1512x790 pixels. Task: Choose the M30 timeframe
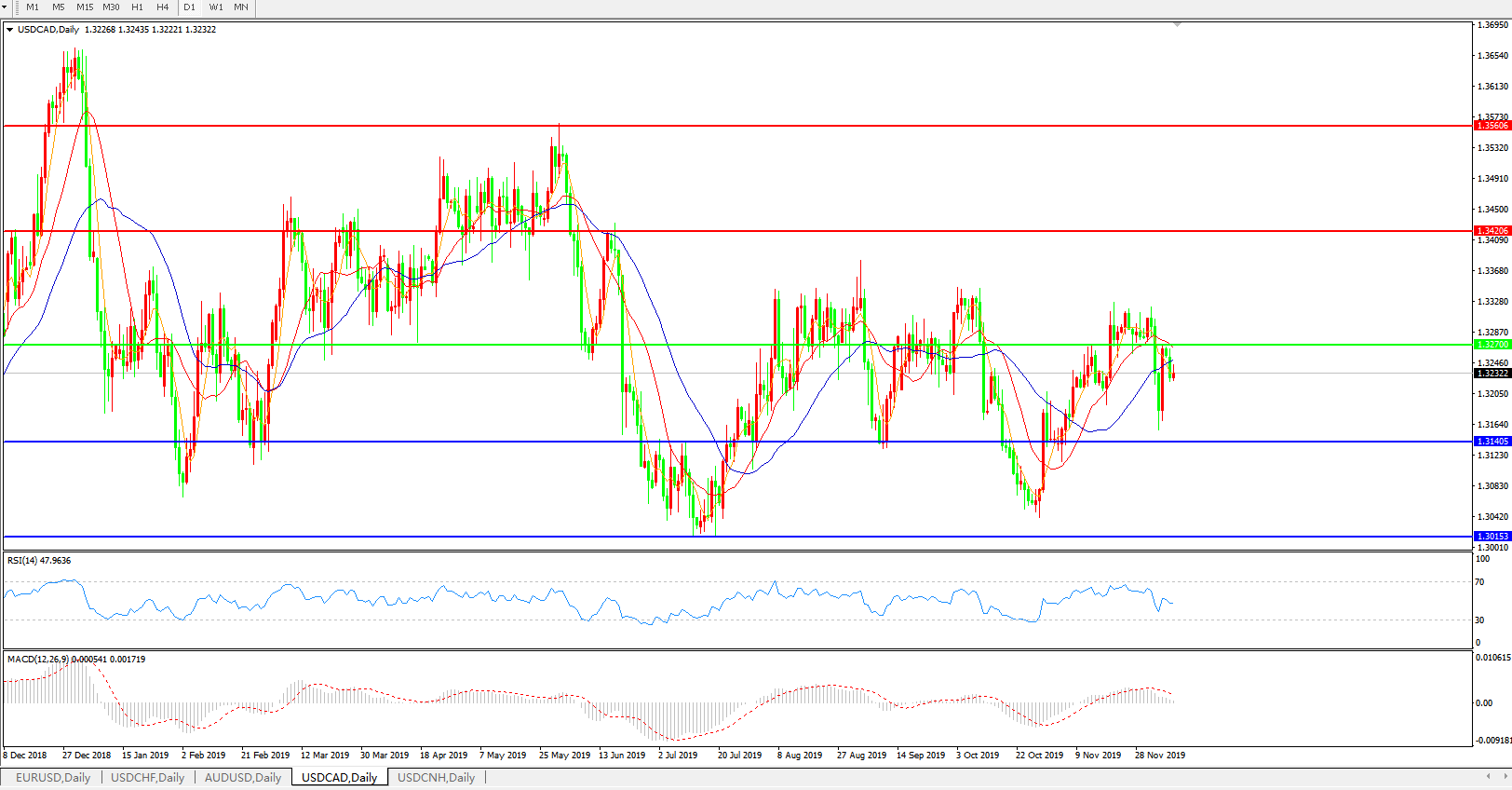(x=111, y=7)
